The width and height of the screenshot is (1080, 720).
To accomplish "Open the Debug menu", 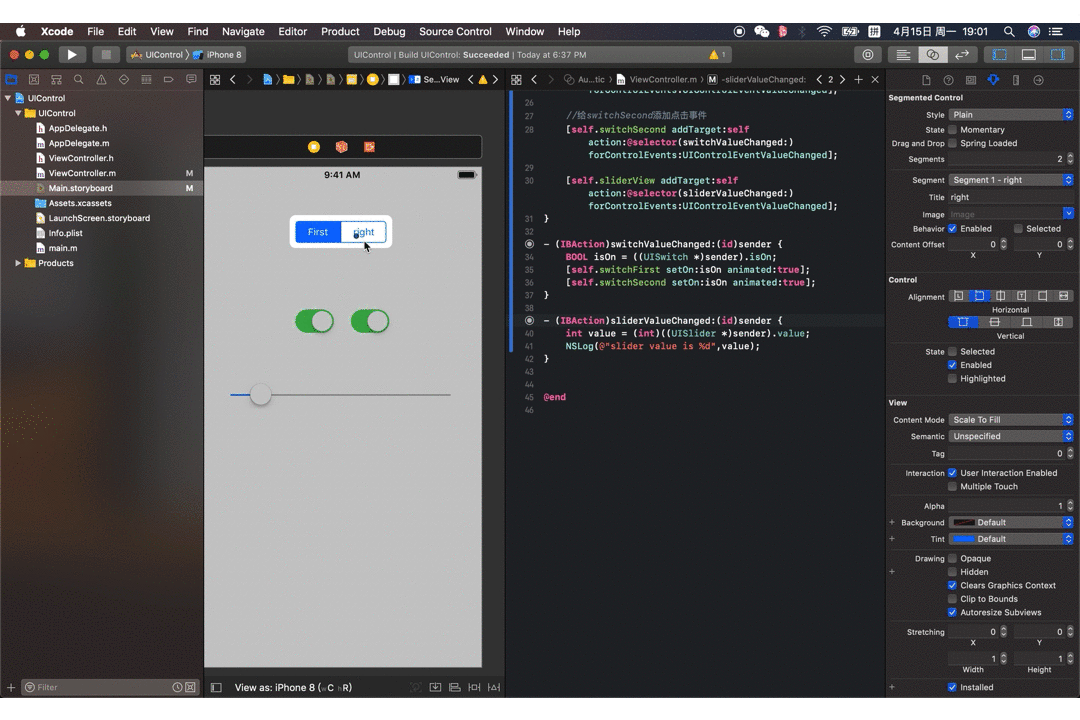I will (389, 32).
